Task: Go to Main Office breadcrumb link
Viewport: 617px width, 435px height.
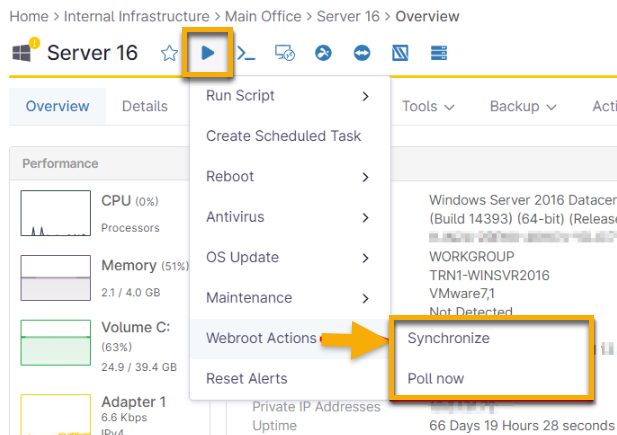Action: (x=262, y=16)
